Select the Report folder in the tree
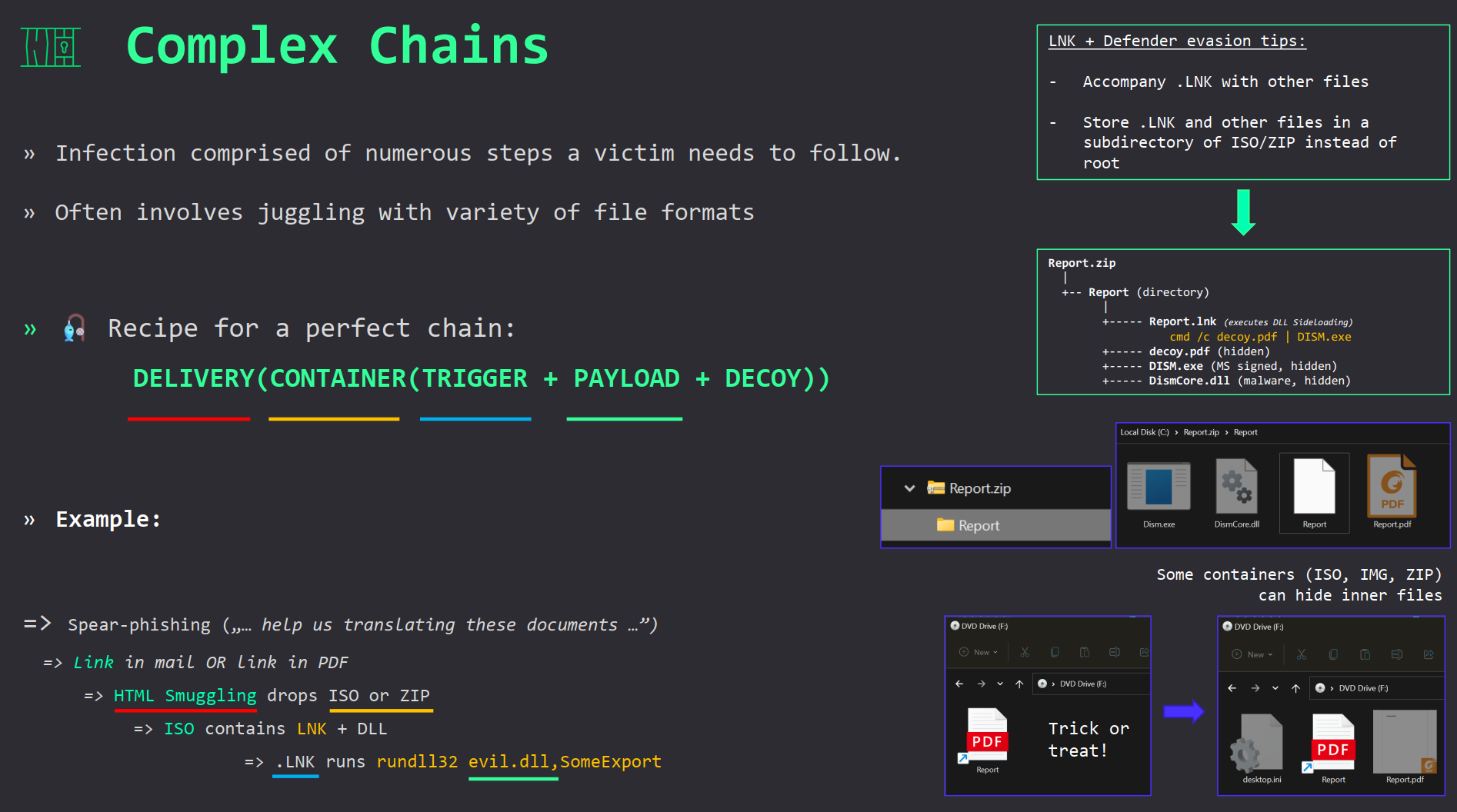Image resolution: width=1457 pixels, height=812 pixels. (x=979, y=525)
